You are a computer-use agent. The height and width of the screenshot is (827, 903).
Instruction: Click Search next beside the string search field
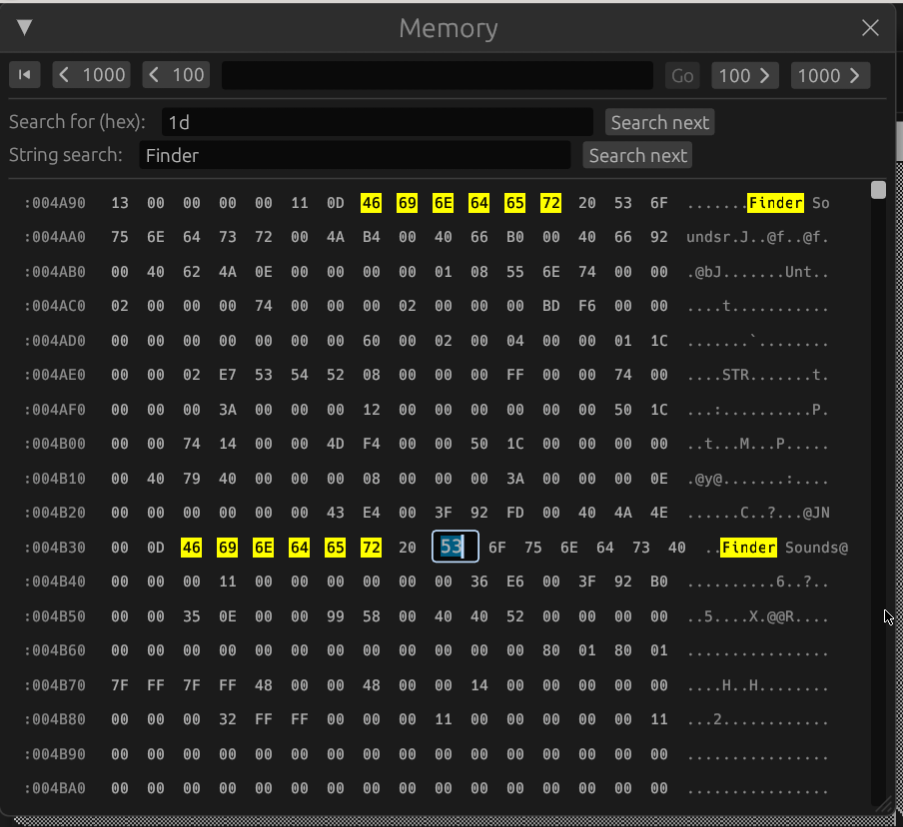click(x=637, y=154)
